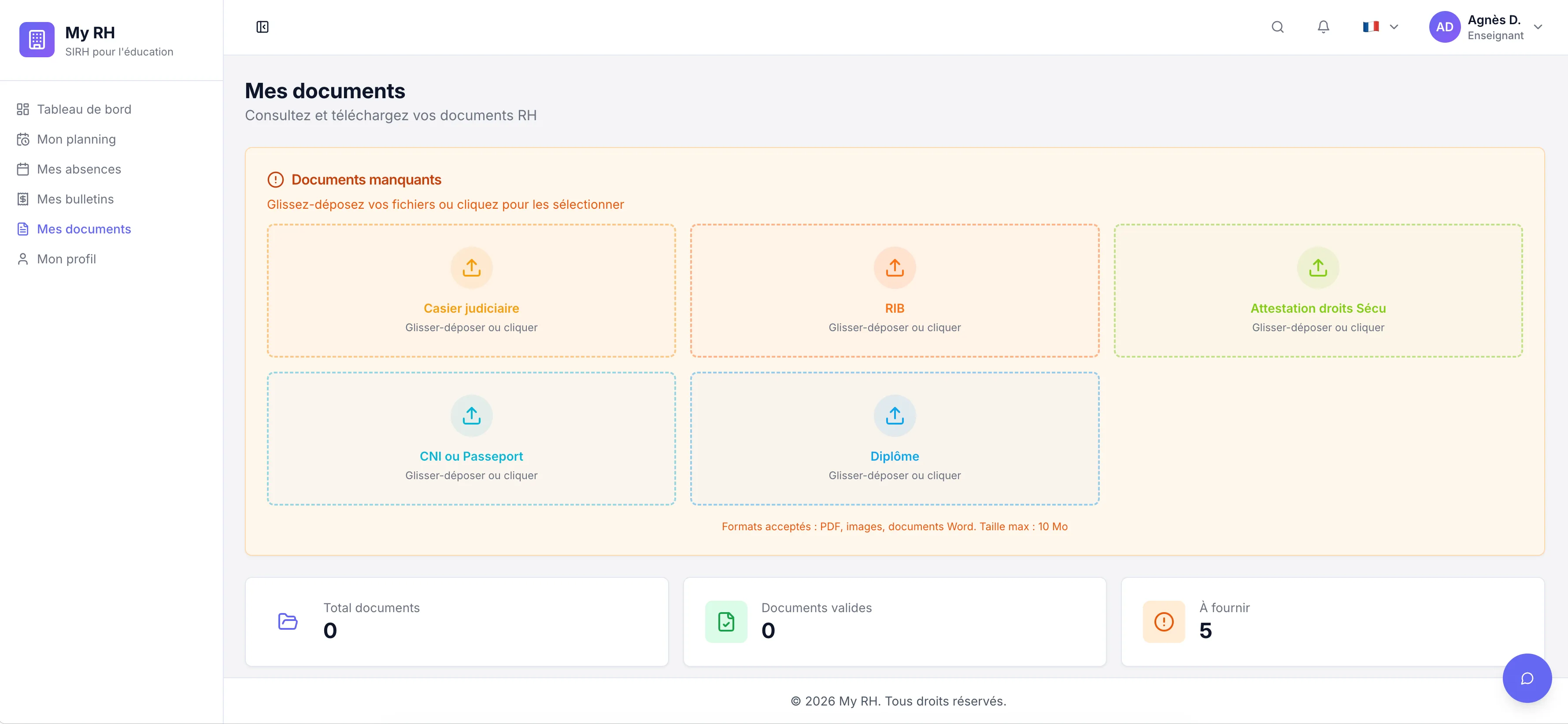Expand the Agnès D. user menu chevron

click(x=1538, y=27)
